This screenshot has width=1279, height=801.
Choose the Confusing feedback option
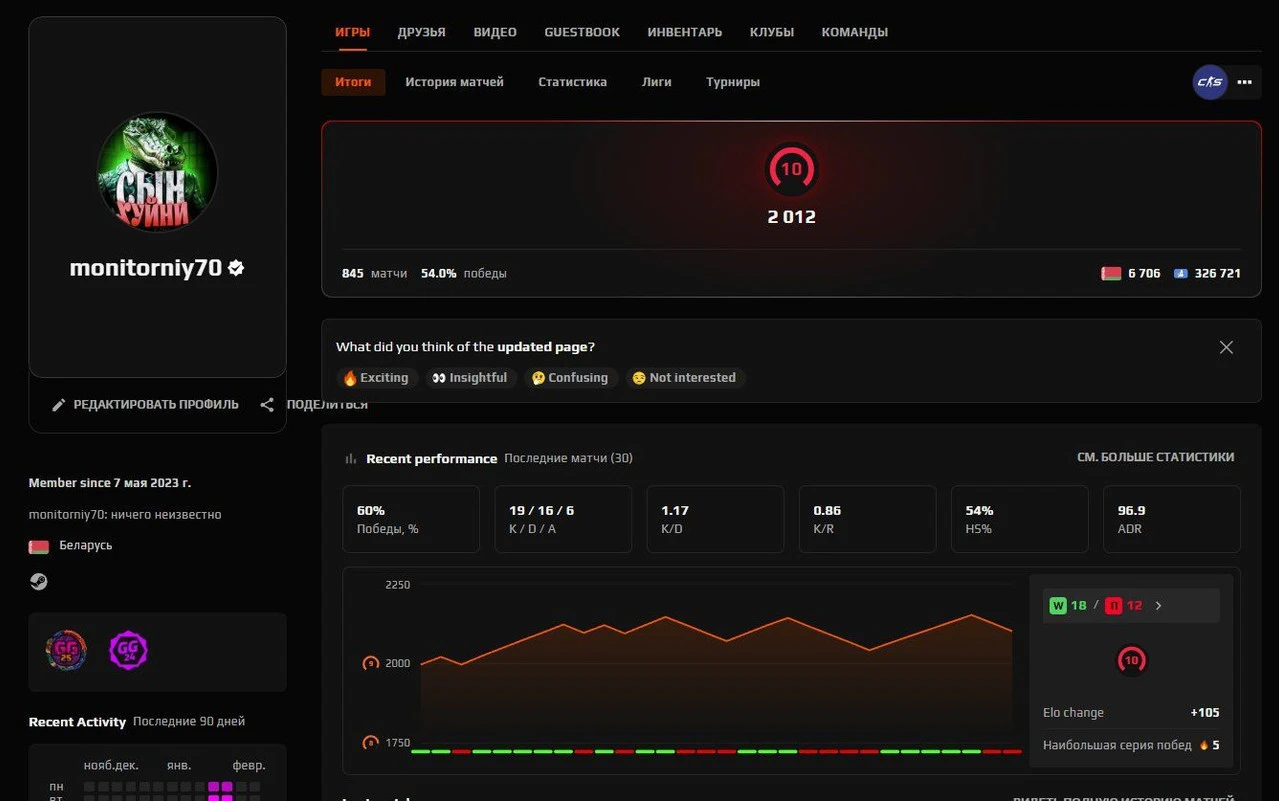click(569, 378)
